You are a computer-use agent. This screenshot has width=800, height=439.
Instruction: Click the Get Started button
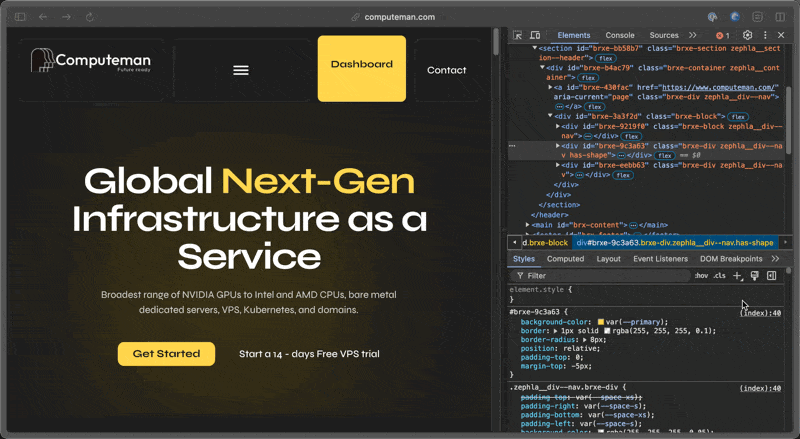(x=166, y=354)
